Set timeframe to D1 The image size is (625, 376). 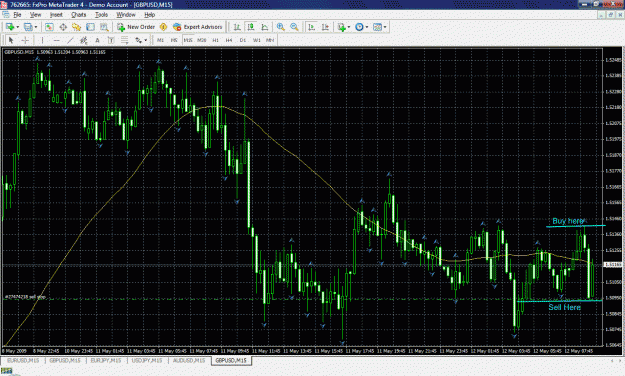243,40
